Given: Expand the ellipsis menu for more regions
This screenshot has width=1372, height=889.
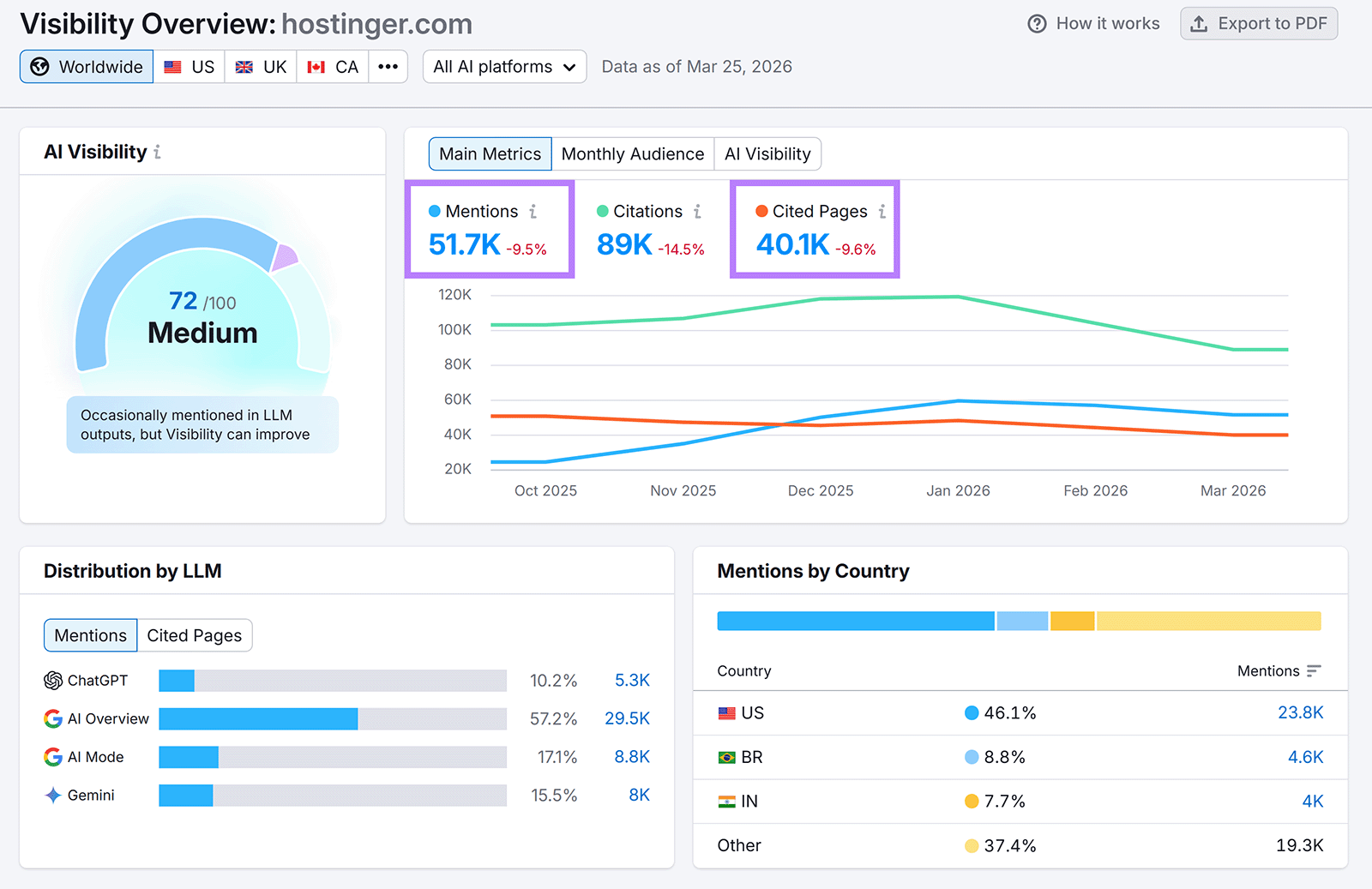Looking at the screenshot, I should tap(388, 66).
